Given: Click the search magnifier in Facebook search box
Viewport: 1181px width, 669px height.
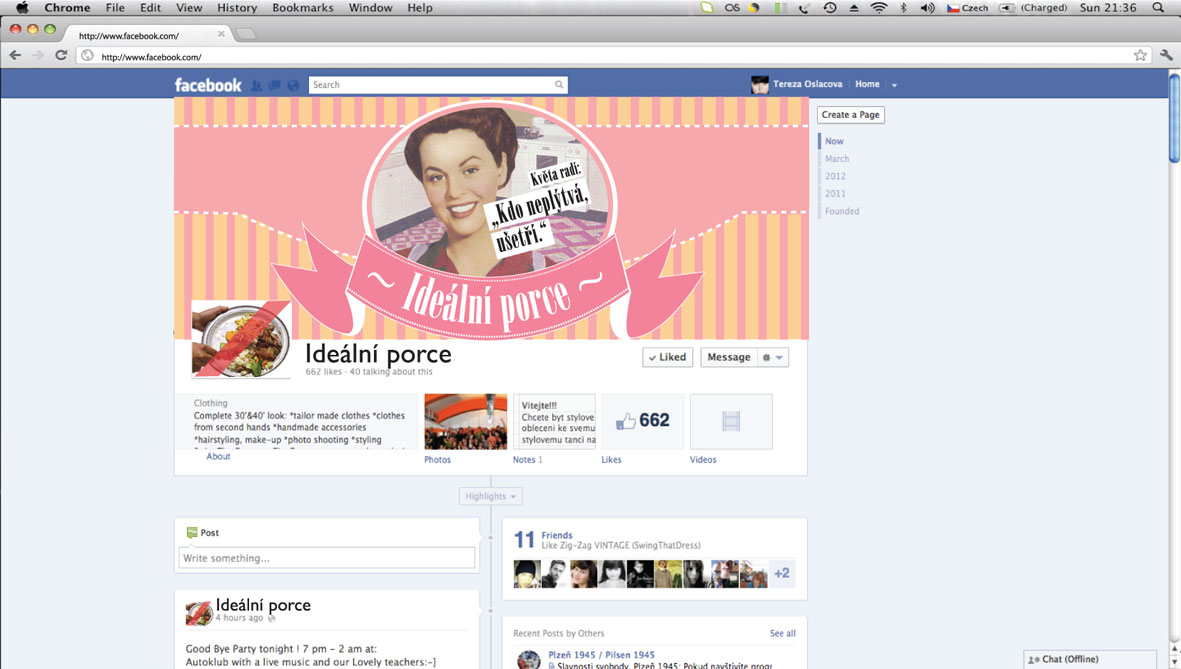Looking at the screenshot, I should (x=559, y=84).
